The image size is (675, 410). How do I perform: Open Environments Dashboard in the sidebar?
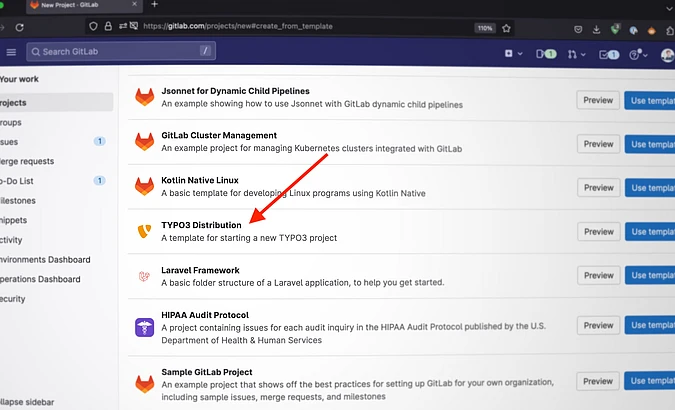point(52,259)
